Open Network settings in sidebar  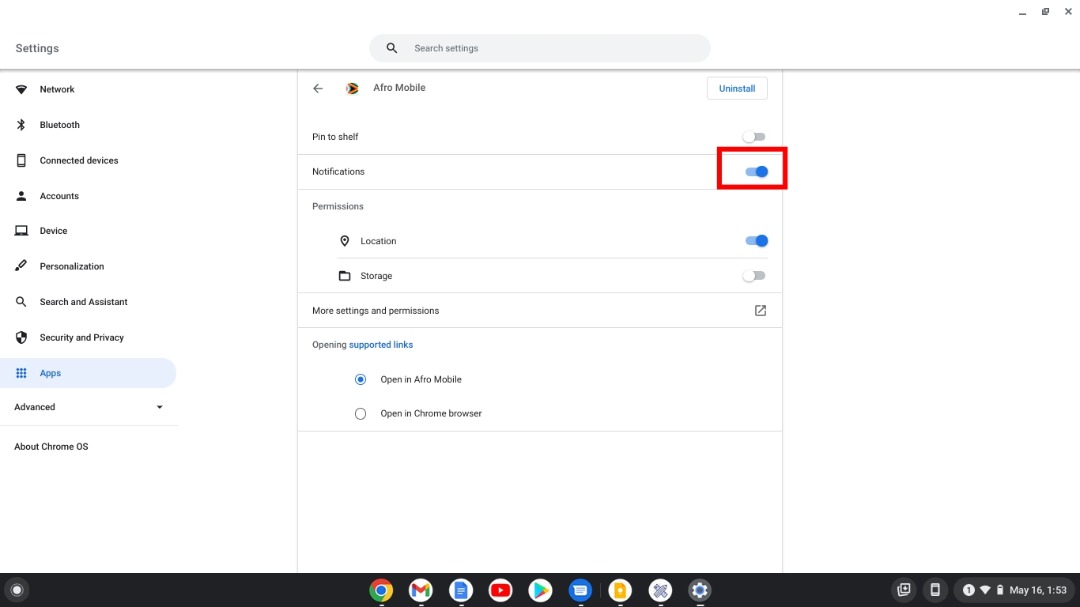tap(88, 90)
